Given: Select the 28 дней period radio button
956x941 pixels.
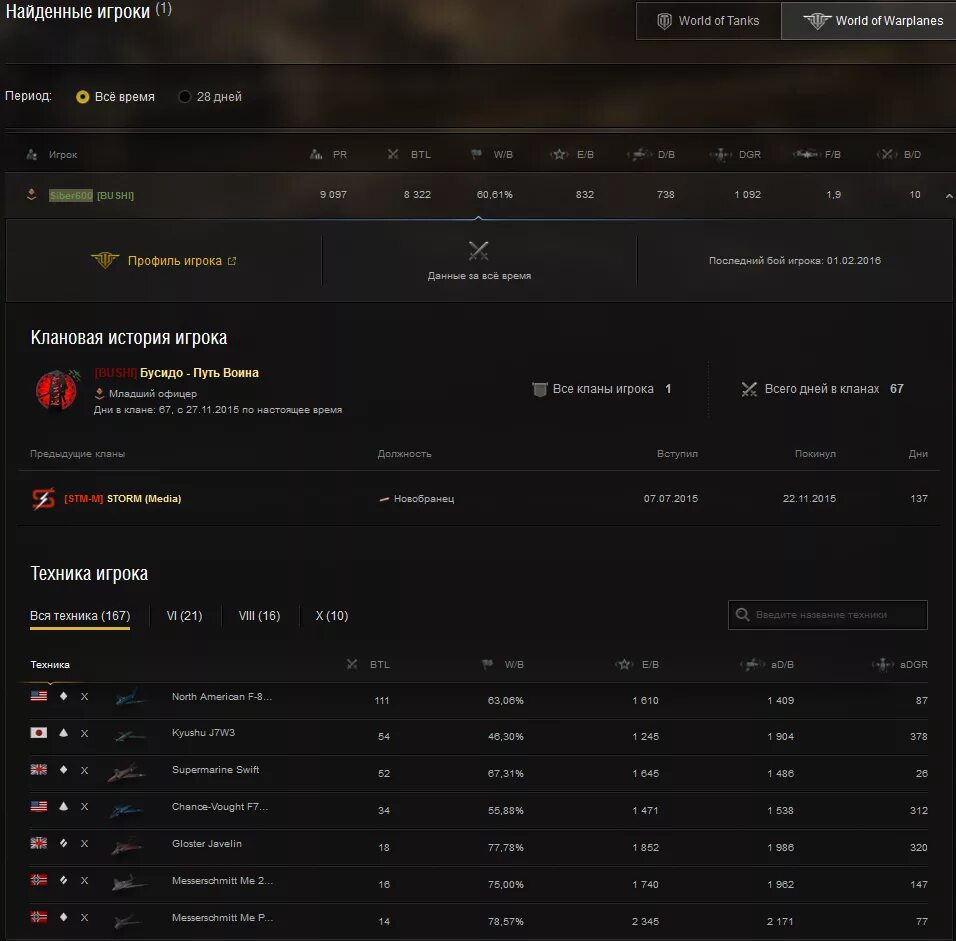Looking at the screenshot, I should 184,97.
